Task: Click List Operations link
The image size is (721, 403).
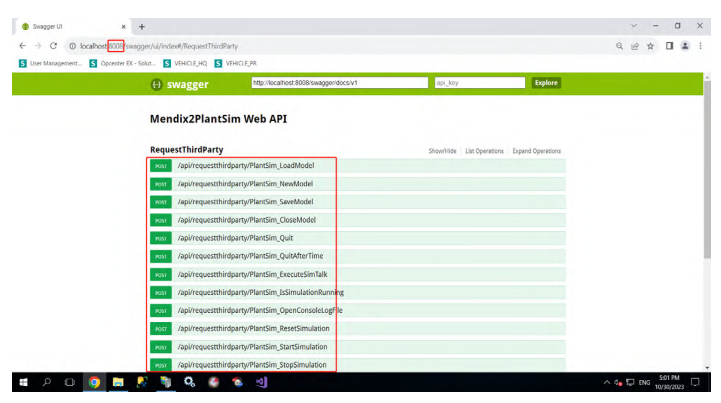Action: 484,151
